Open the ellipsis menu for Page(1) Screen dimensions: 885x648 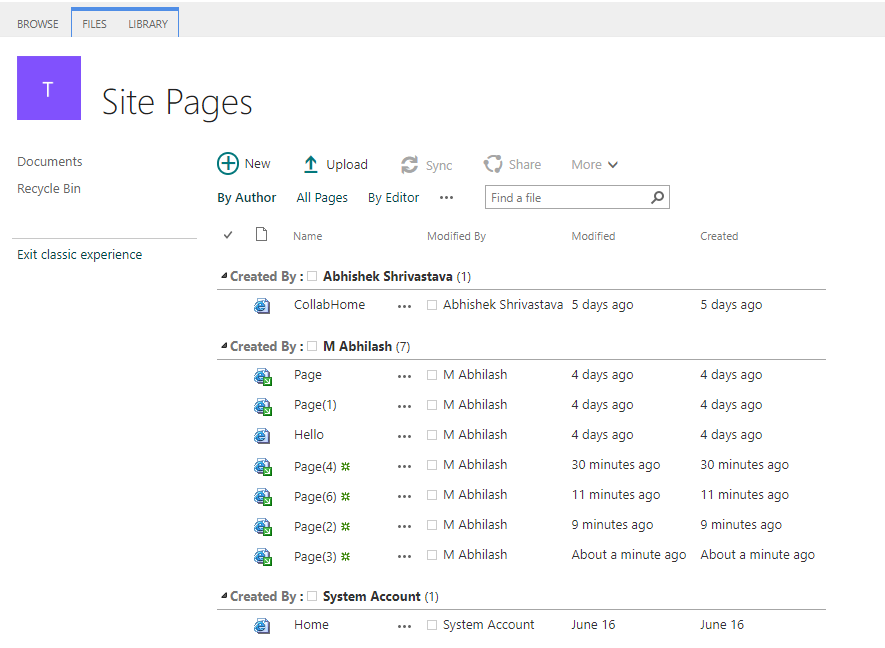pos(404,406)
